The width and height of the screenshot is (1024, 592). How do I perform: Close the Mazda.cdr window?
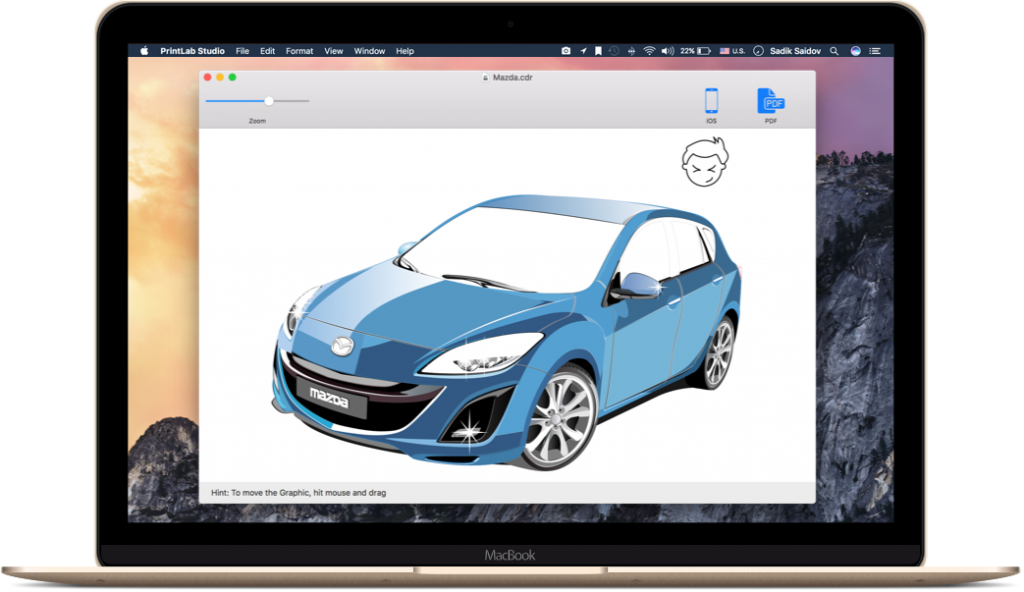tap(208, 77)
